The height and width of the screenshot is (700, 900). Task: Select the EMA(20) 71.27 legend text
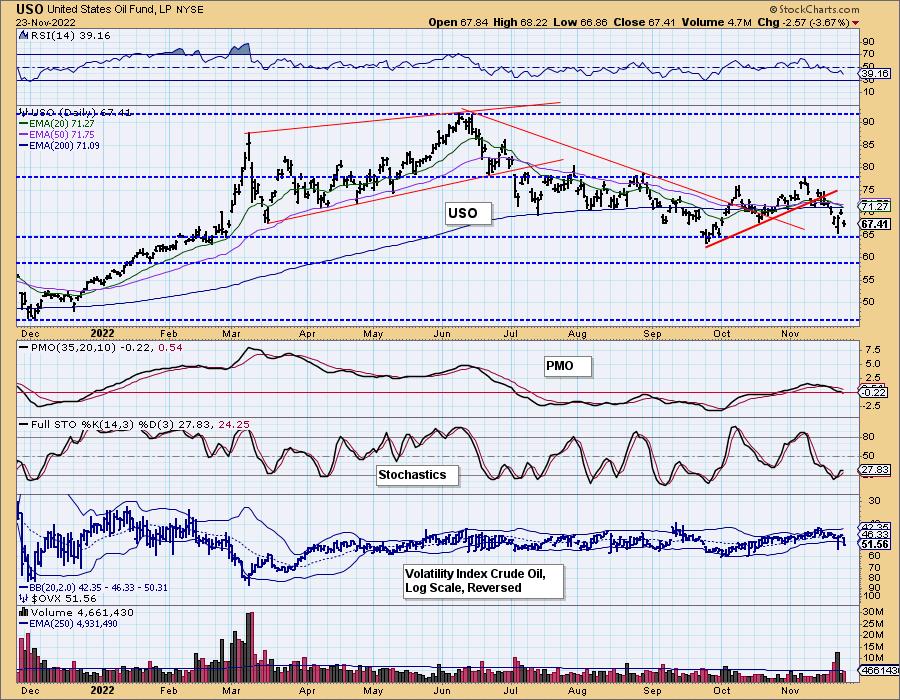click(61, 123)
